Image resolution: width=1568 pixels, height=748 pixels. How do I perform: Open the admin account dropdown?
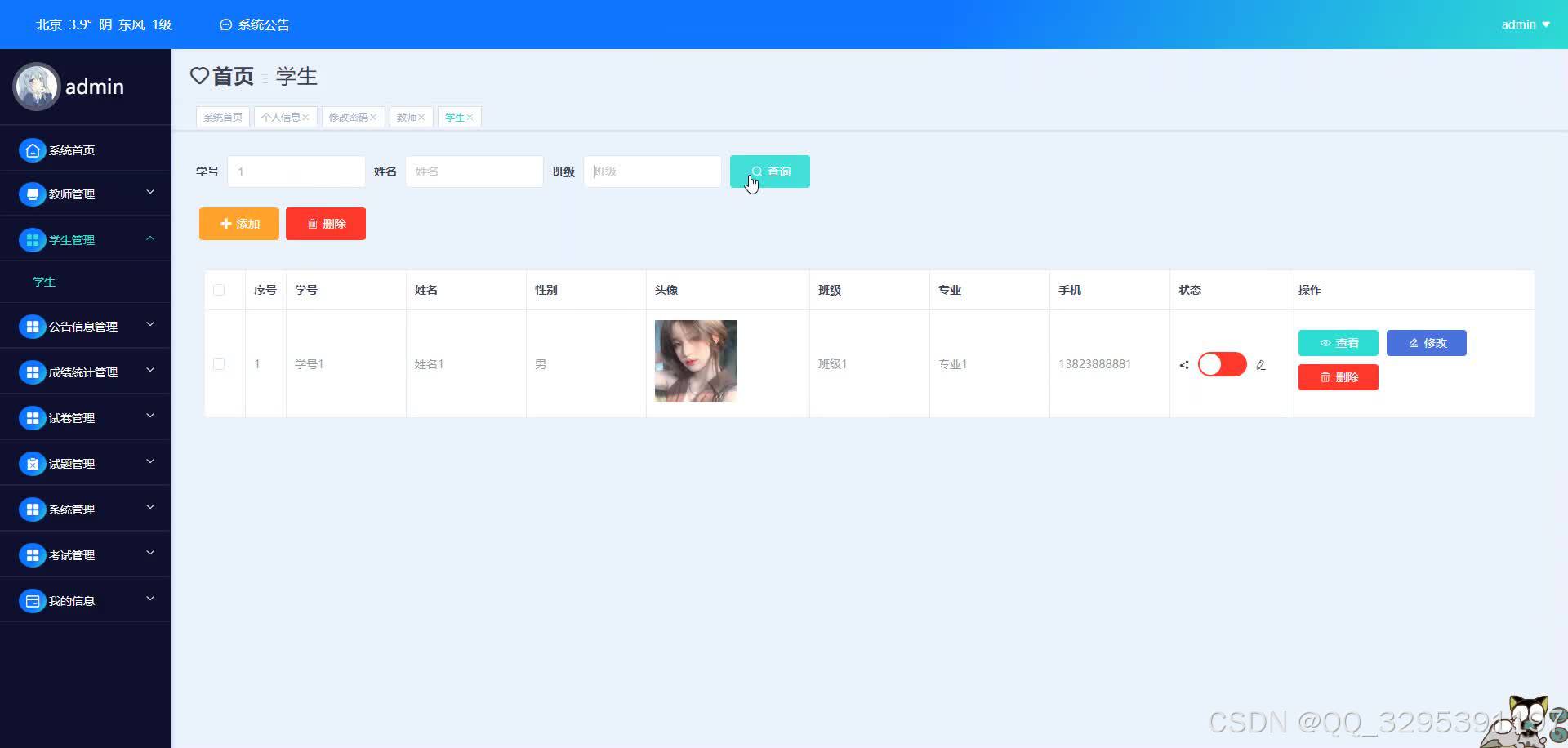point(1524,24)
